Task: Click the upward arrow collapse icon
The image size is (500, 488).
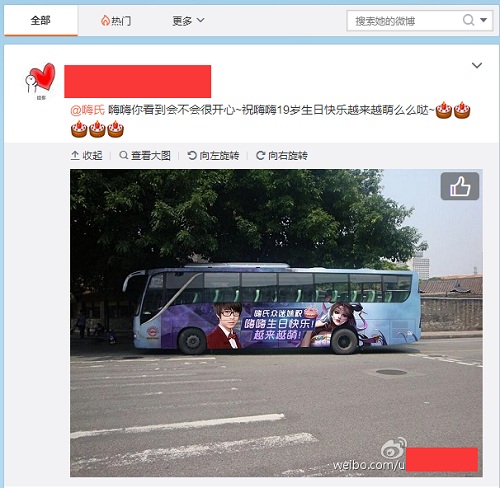Action: (75, 155)
